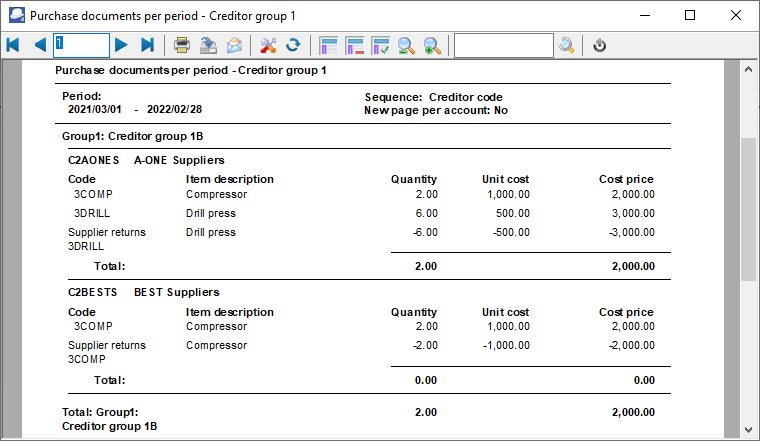This screenshot has width=760, height=441.
Task: Click cost price '3,000.00' for Drill press
Action: pyautogui.click(x=633, y=213)
